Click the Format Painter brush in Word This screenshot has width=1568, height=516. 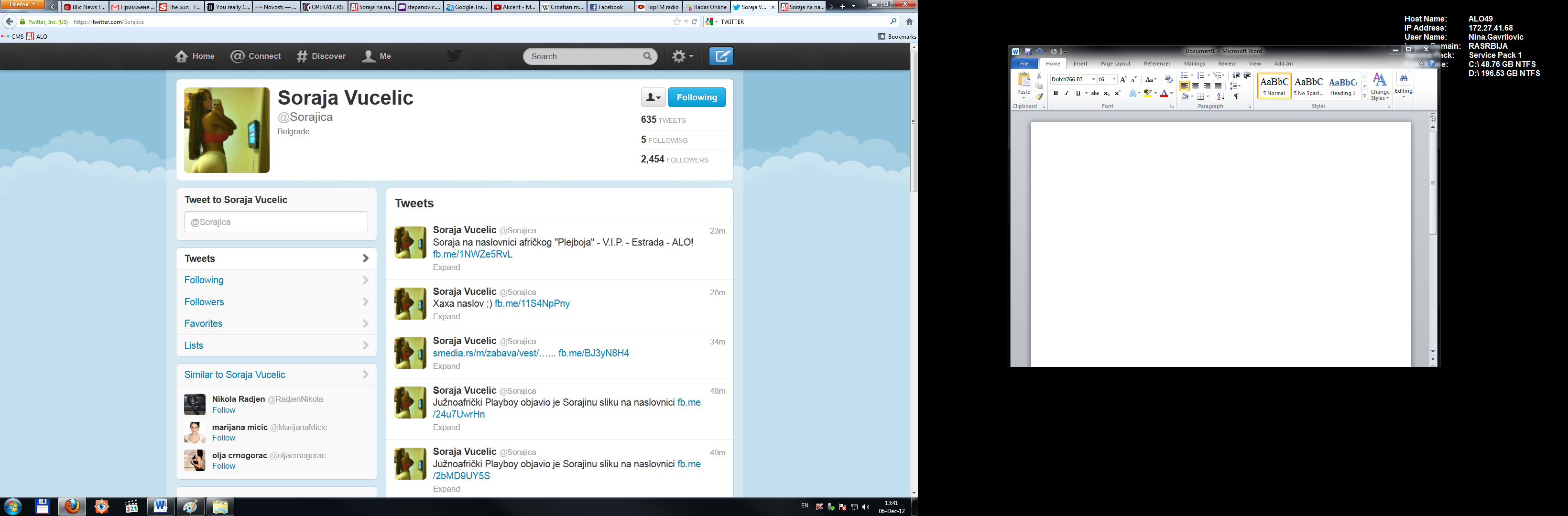pos(1039,96)
